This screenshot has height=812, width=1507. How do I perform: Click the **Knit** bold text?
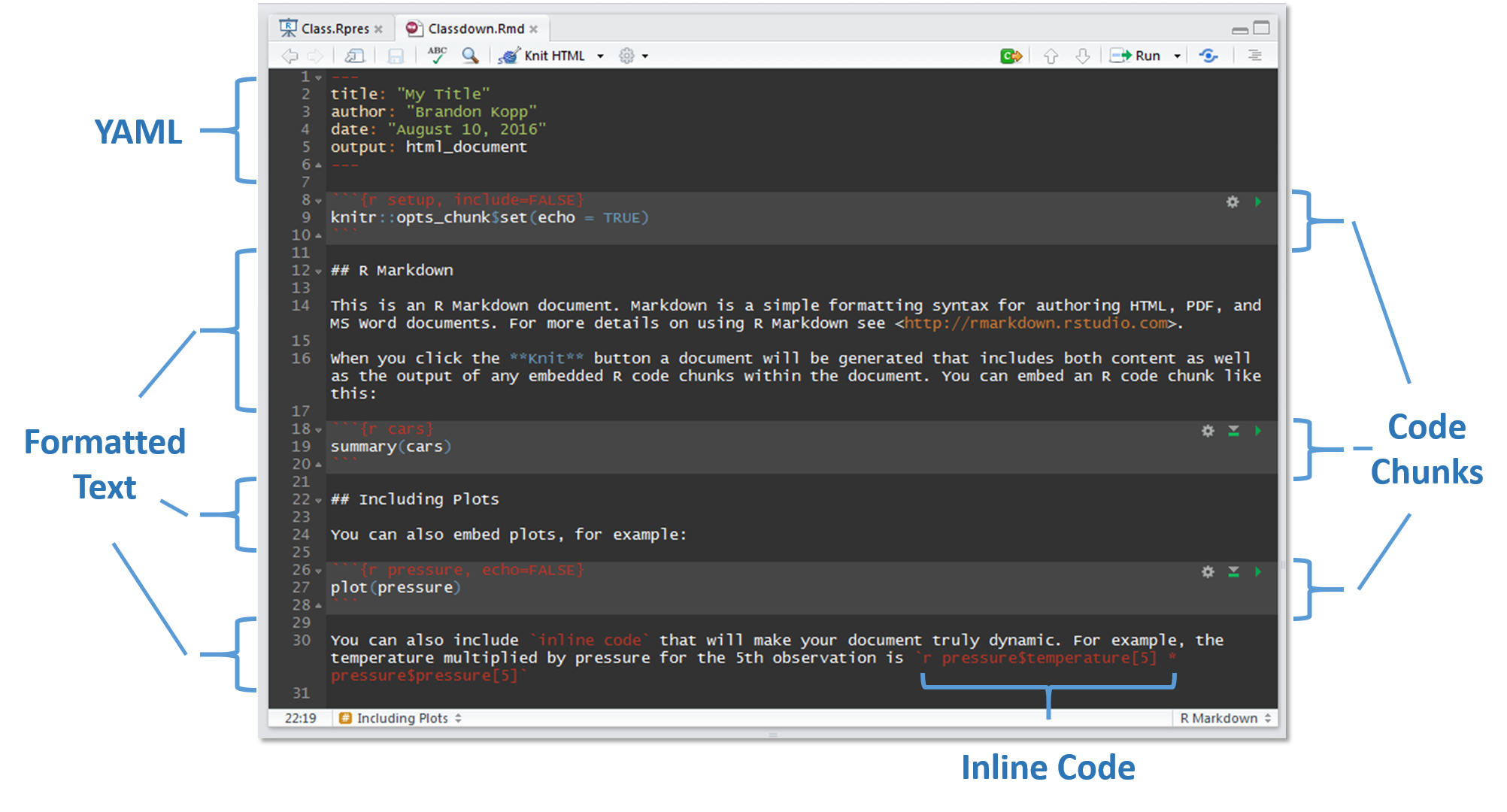[x=547, y=359]
